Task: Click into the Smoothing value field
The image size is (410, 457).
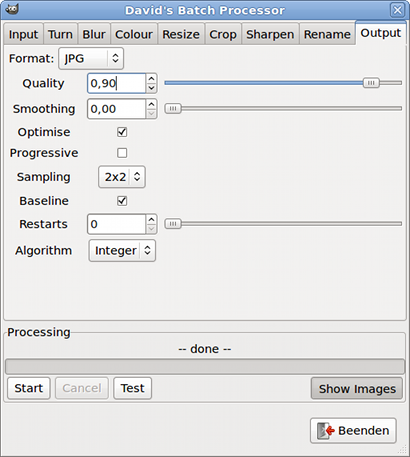Action: [116, 109]
